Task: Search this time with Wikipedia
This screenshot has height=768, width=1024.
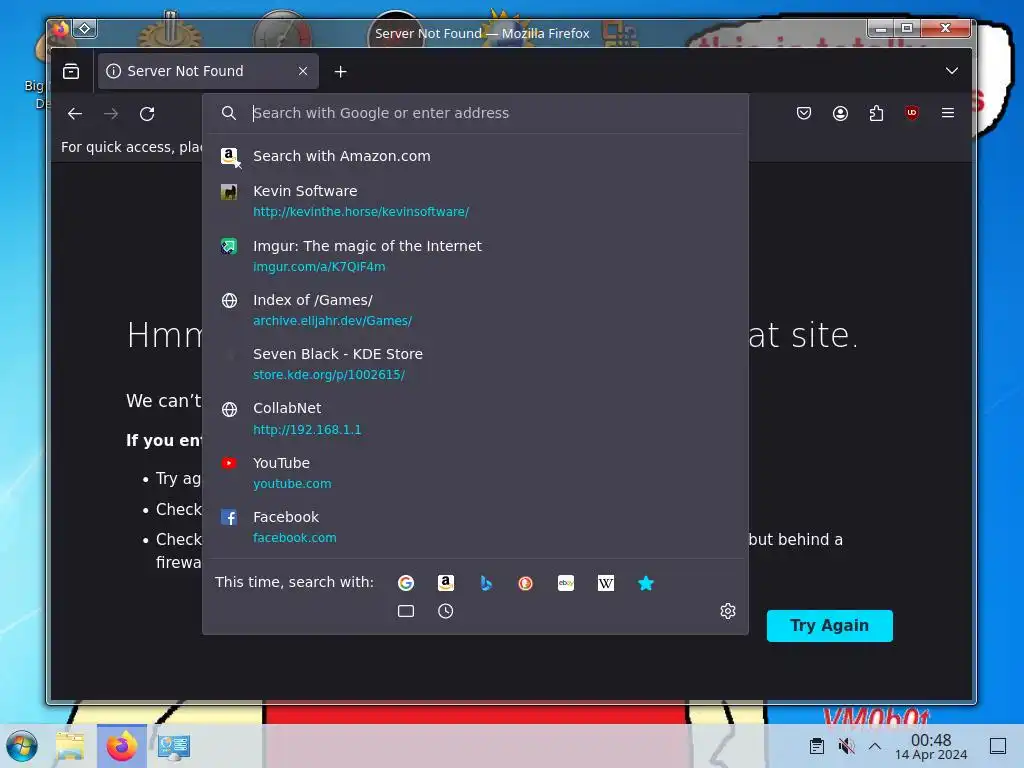Action: [x=605, y=583]
